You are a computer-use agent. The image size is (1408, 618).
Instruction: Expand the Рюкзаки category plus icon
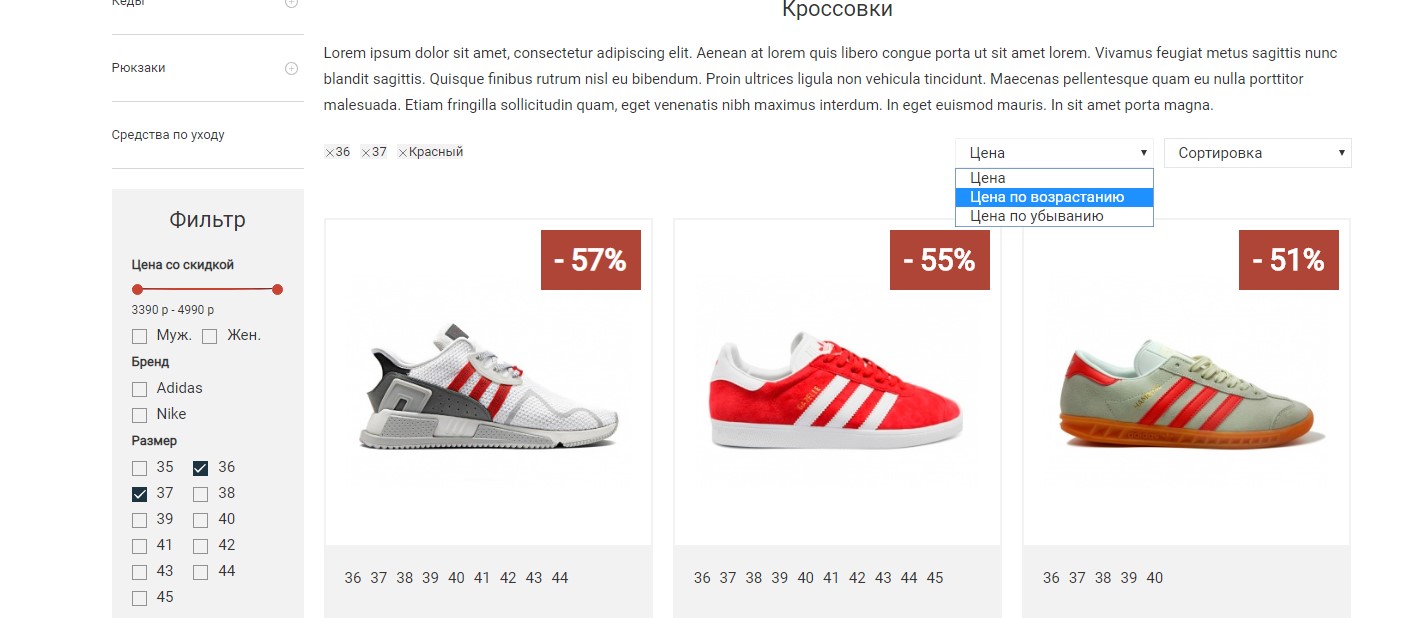pyautogui.click(x=291, y=68)
